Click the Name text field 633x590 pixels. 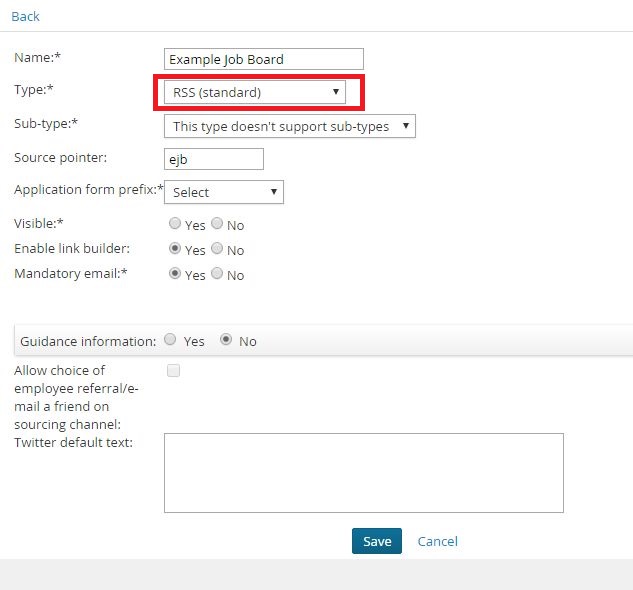pyautogui.click(x=263, y=60)
